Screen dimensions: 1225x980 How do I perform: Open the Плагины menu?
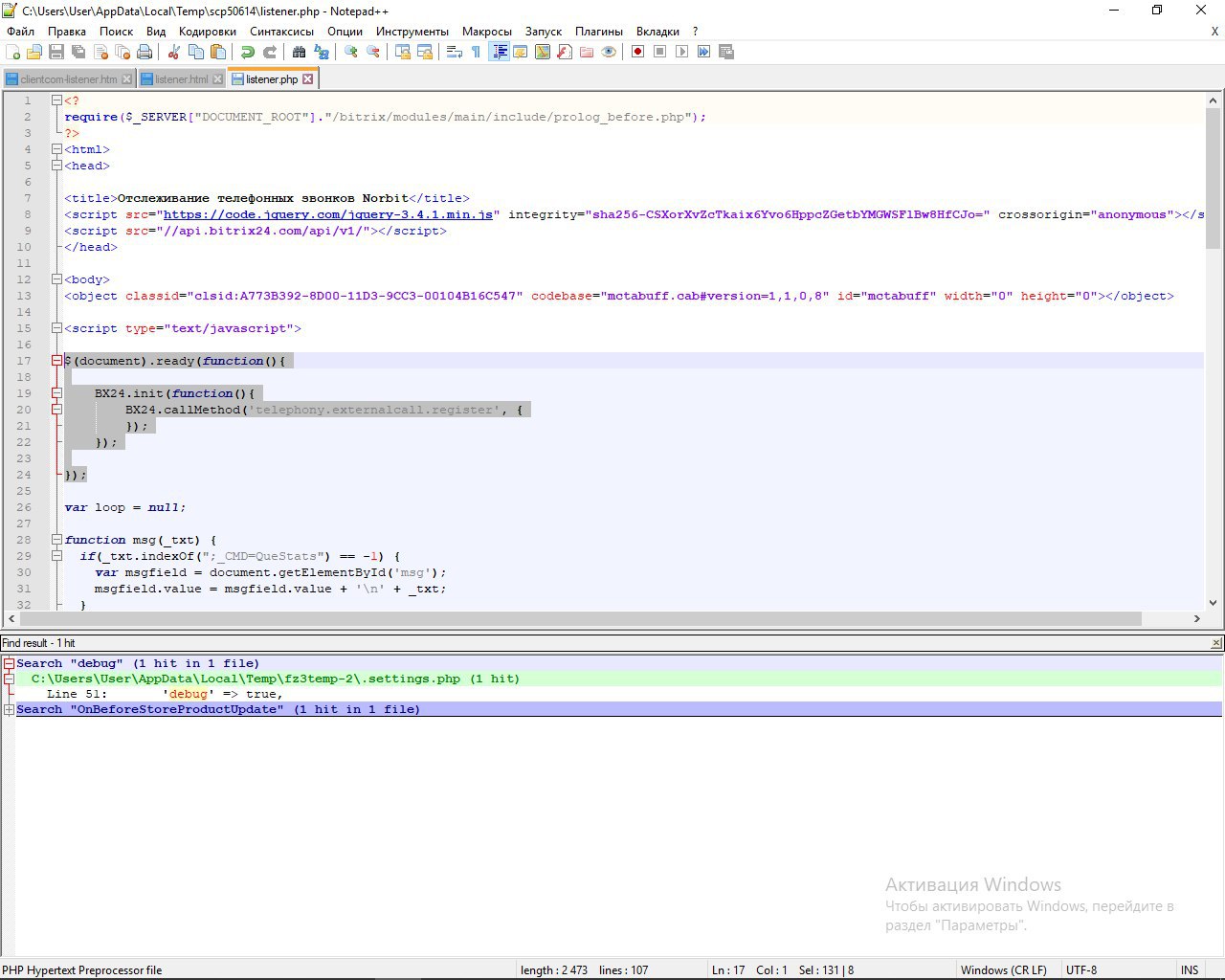599,31
